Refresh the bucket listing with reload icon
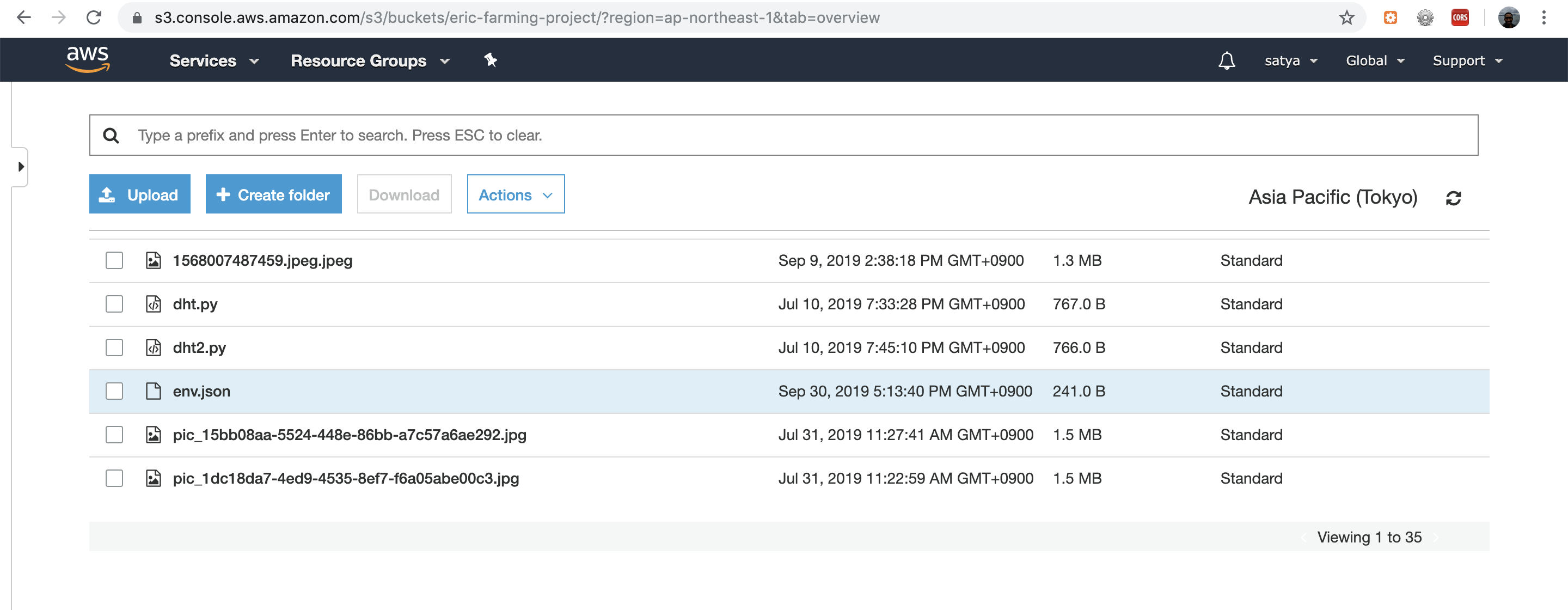 click(x=1453, y=198)
